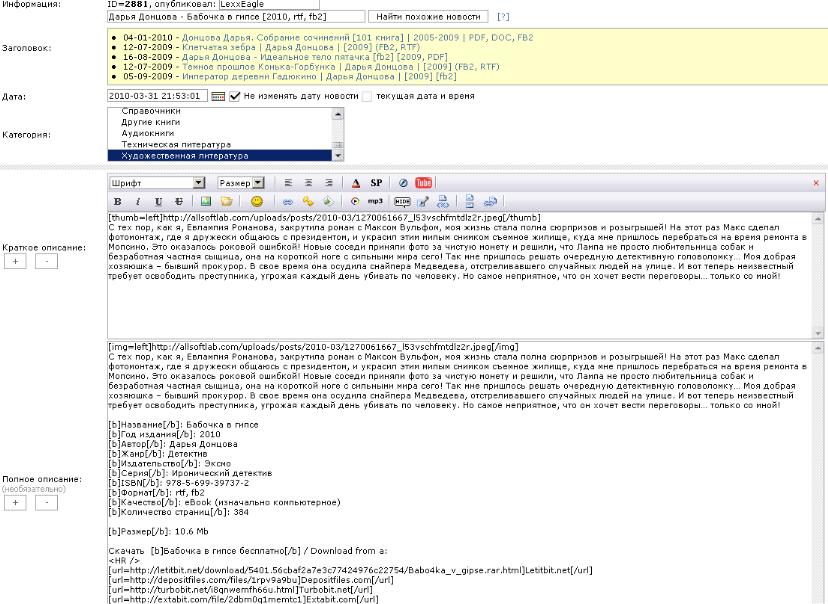
Task: Shrink full description field with minus
Action: click(46, 503)
